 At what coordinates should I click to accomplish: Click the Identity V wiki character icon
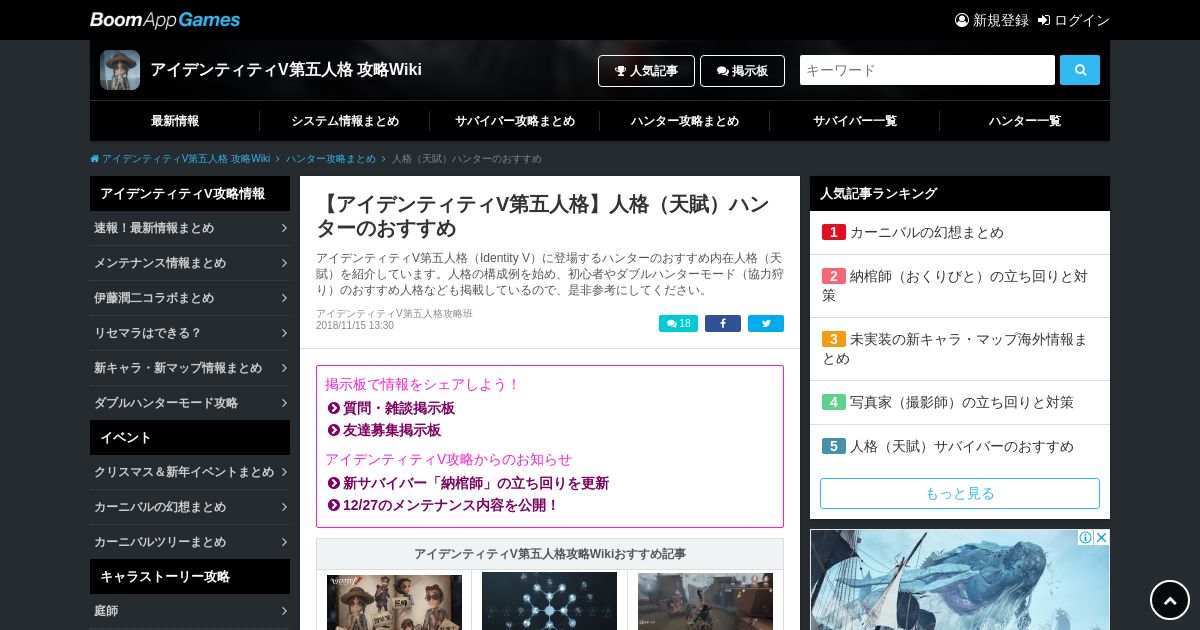pyautogui.click(x=120, y=70)
